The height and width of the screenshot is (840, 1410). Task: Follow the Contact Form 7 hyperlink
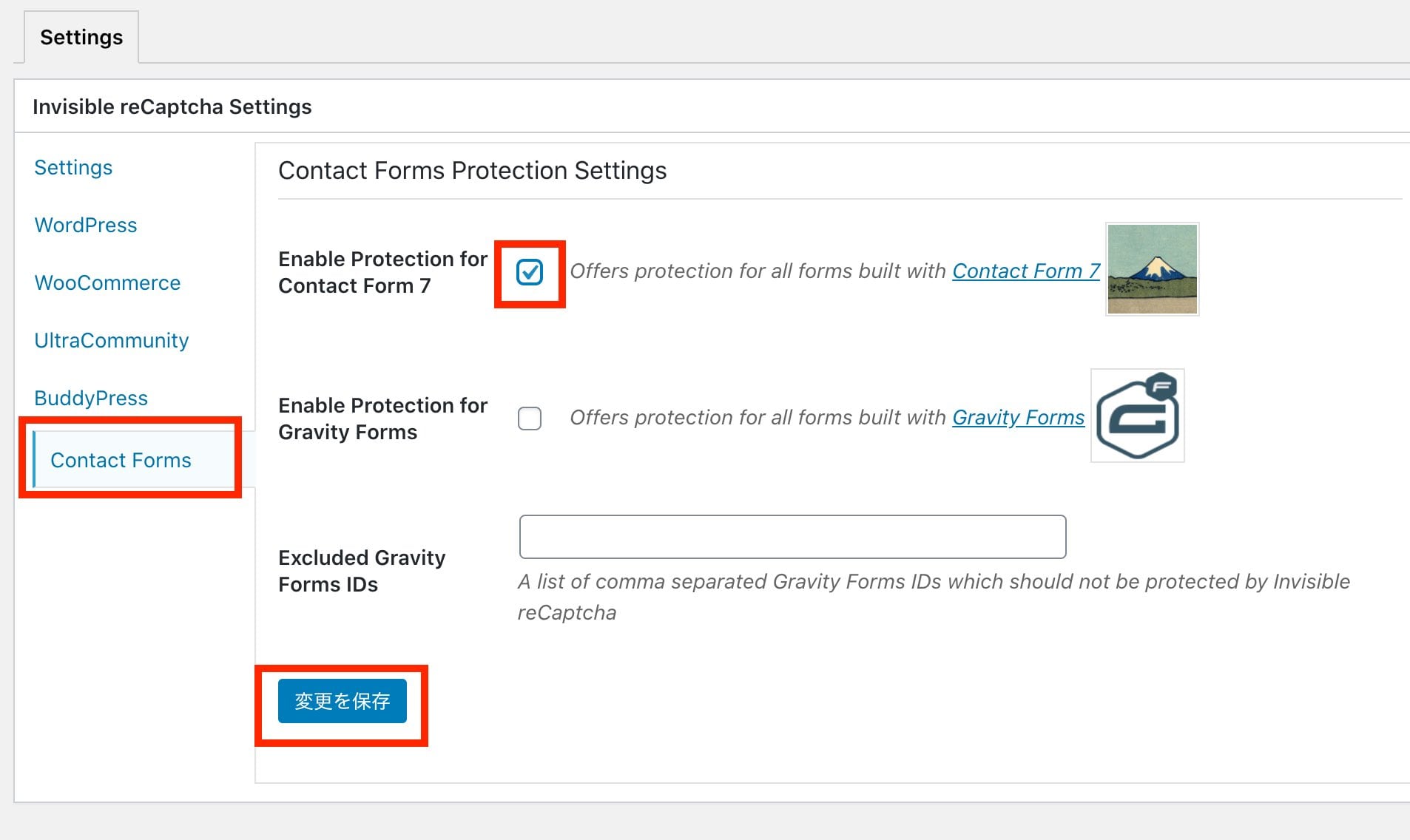pyautogui.click(x=1026, y=271)
